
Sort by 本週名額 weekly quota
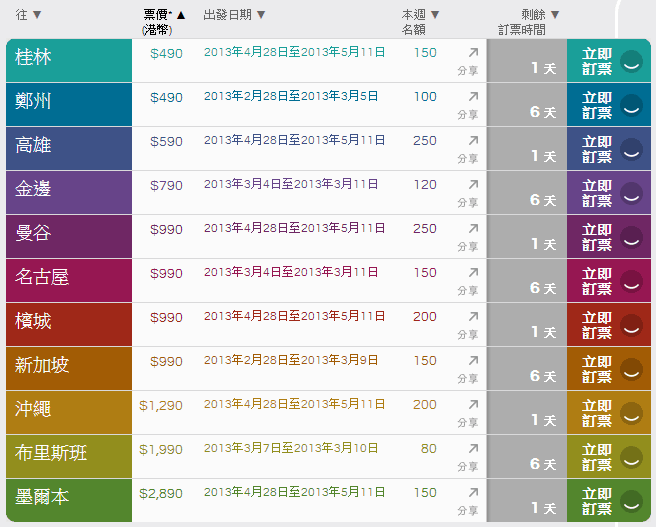(420, 15)
